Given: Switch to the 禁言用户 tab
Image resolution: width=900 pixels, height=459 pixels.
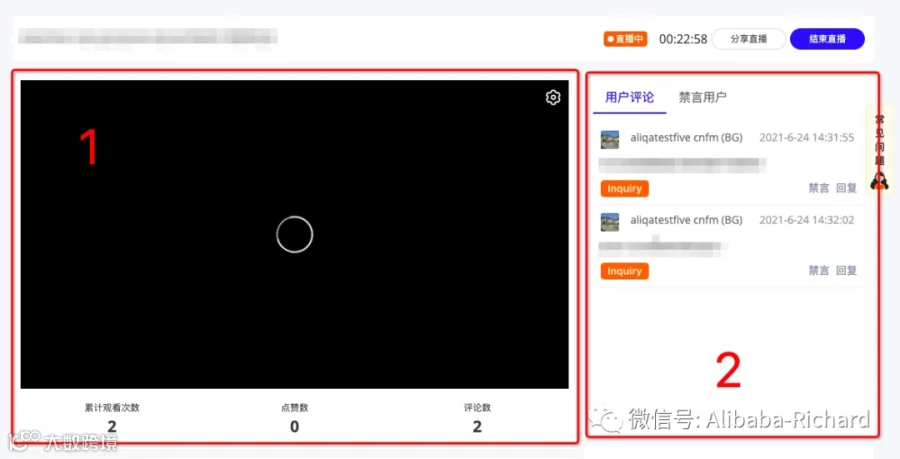Looking at the screenshot, I should (703, 97).
